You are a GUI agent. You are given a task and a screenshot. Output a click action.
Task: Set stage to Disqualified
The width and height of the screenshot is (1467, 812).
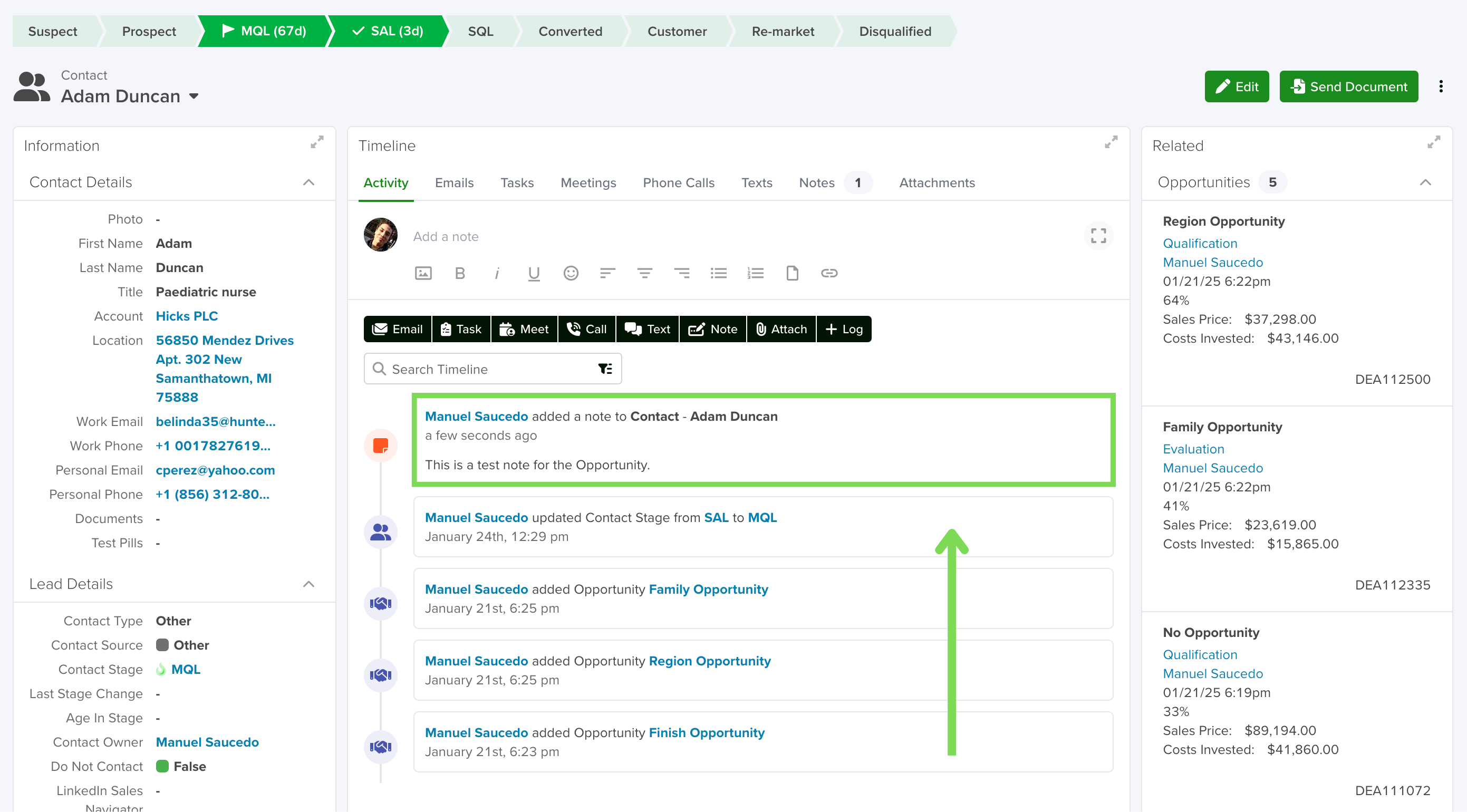[895, 31]
